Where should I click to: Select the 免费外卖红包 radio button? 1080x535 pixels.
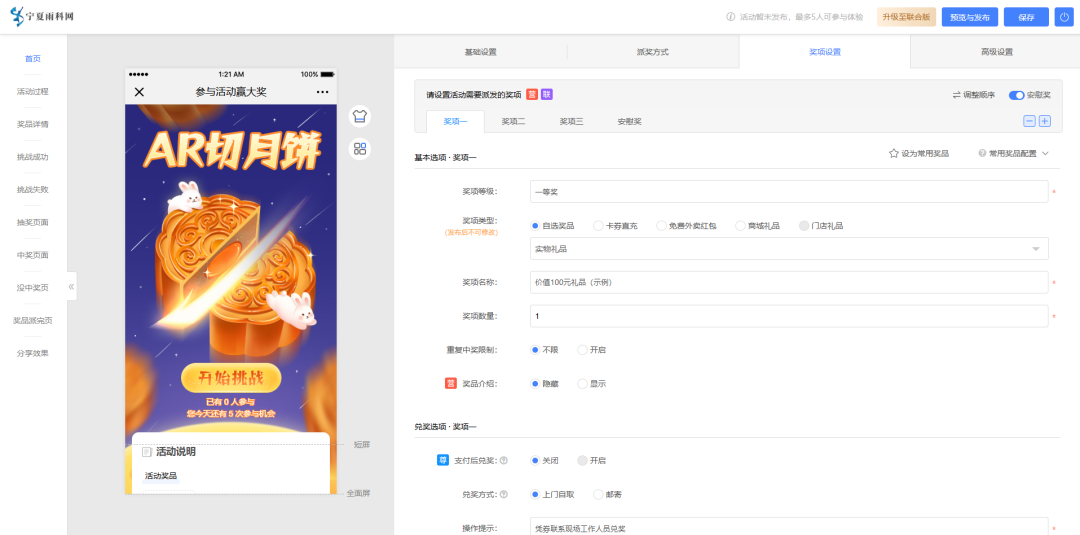(661, 226)
